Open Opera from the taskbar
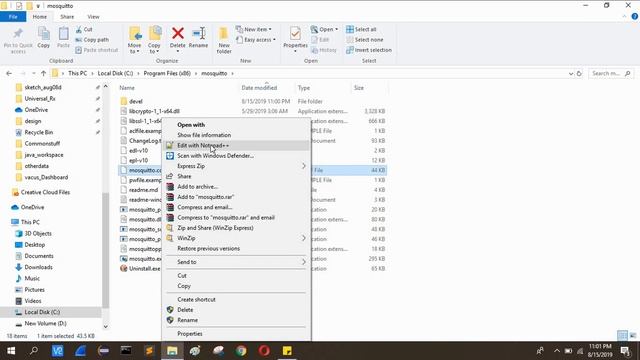The image size is (640, 360). click(264, 351)
